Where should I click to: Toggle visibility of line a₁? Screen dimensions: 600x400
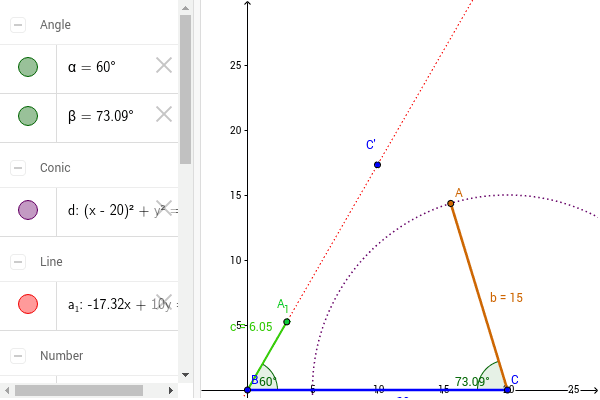coord(28,304)
